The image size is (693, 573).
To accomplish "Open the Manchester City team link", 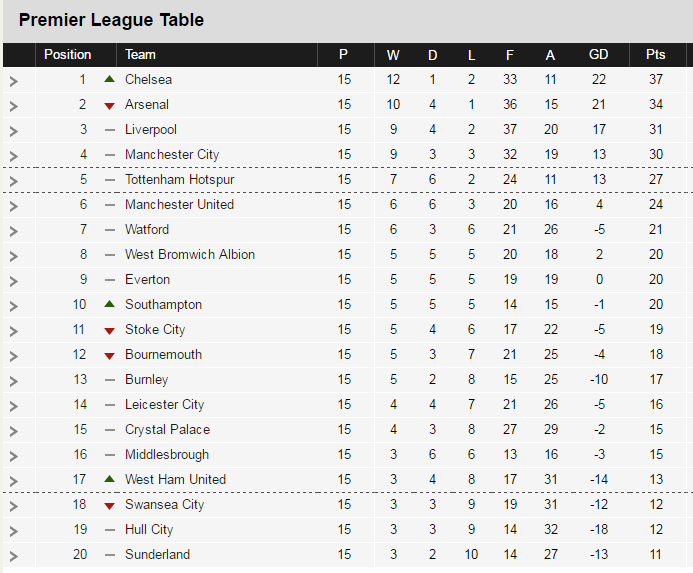I will pyautogui.click(x=172, y=154).
